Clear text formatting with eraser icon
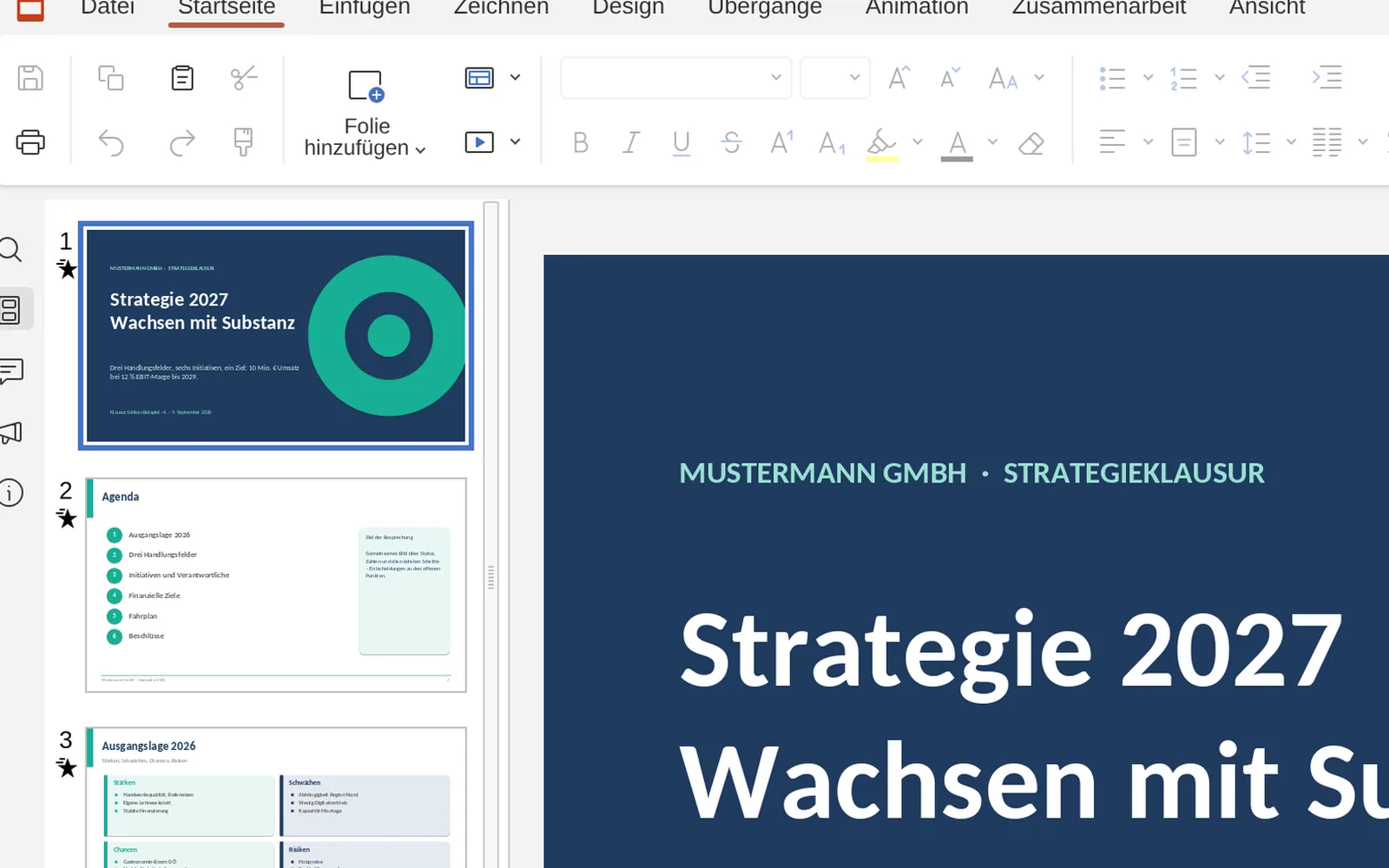The image size is (1389, 868). tap(1031, 142)
